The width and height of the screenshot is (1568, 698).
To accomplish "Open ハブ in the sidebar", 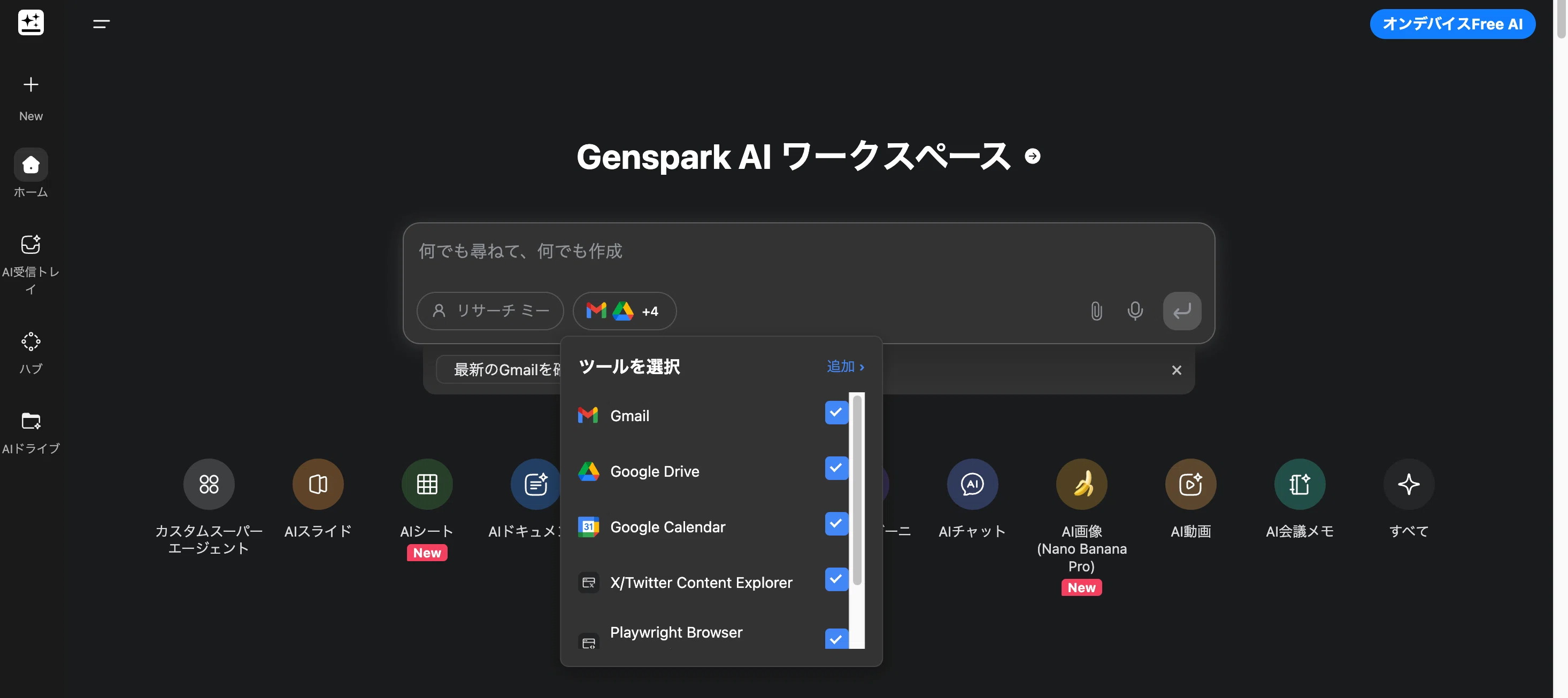I will click(x=31, y=353).
